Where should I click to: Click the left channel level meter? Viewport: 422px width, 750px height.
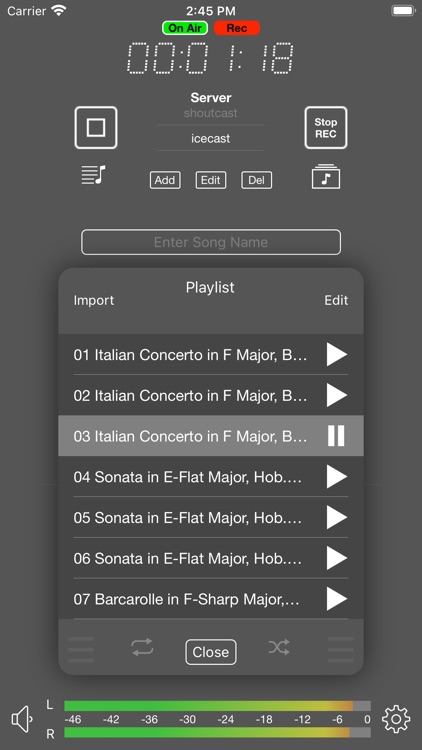[x=217, y=706]
